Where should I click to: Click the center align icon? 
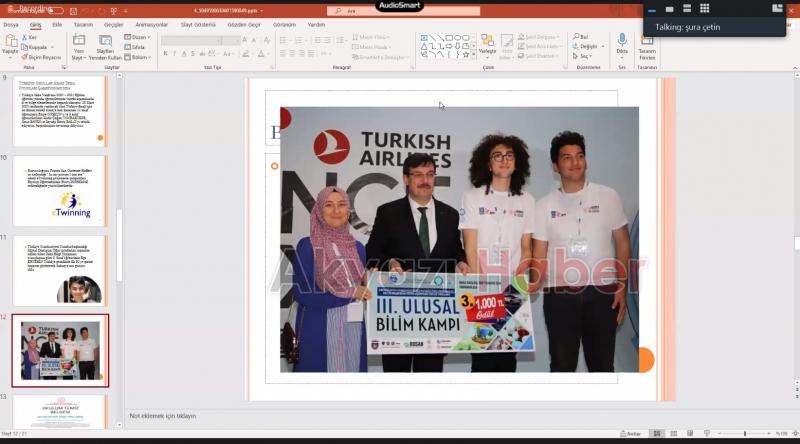click(x=292, y=54)
